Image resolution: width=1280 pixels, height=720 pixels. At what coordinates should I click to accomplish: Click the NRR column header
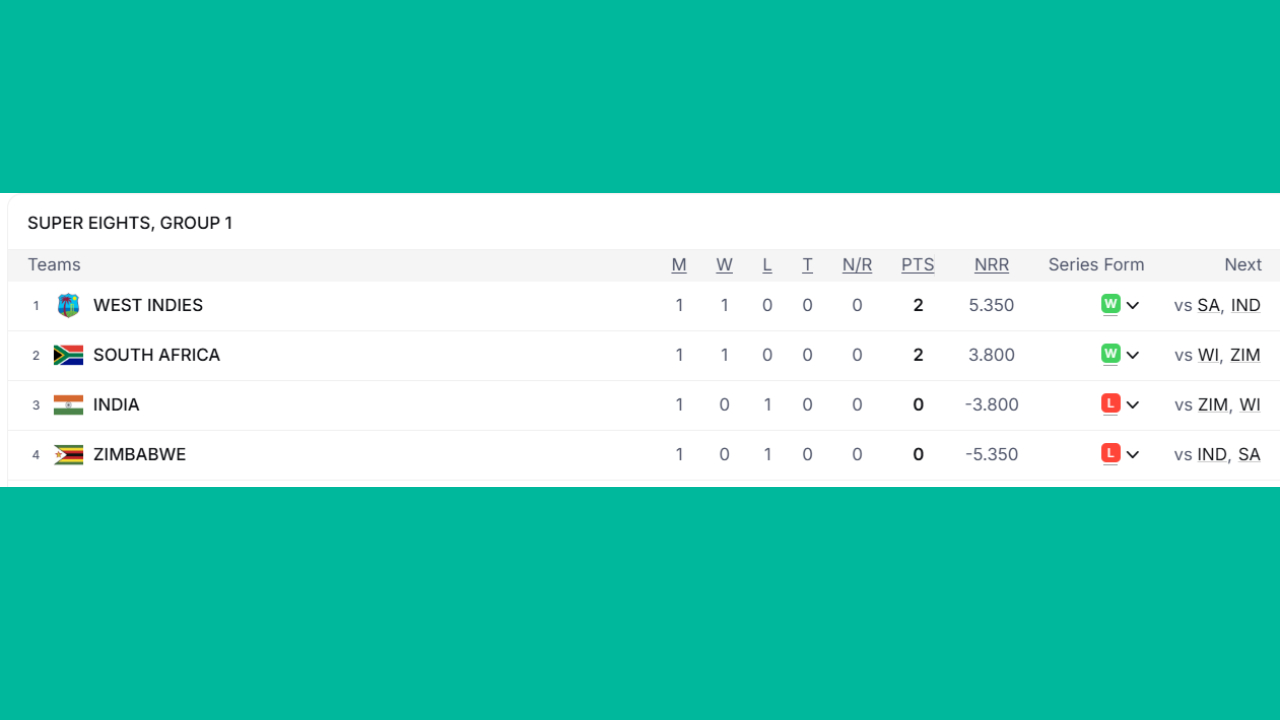click(x=991, y=265)
